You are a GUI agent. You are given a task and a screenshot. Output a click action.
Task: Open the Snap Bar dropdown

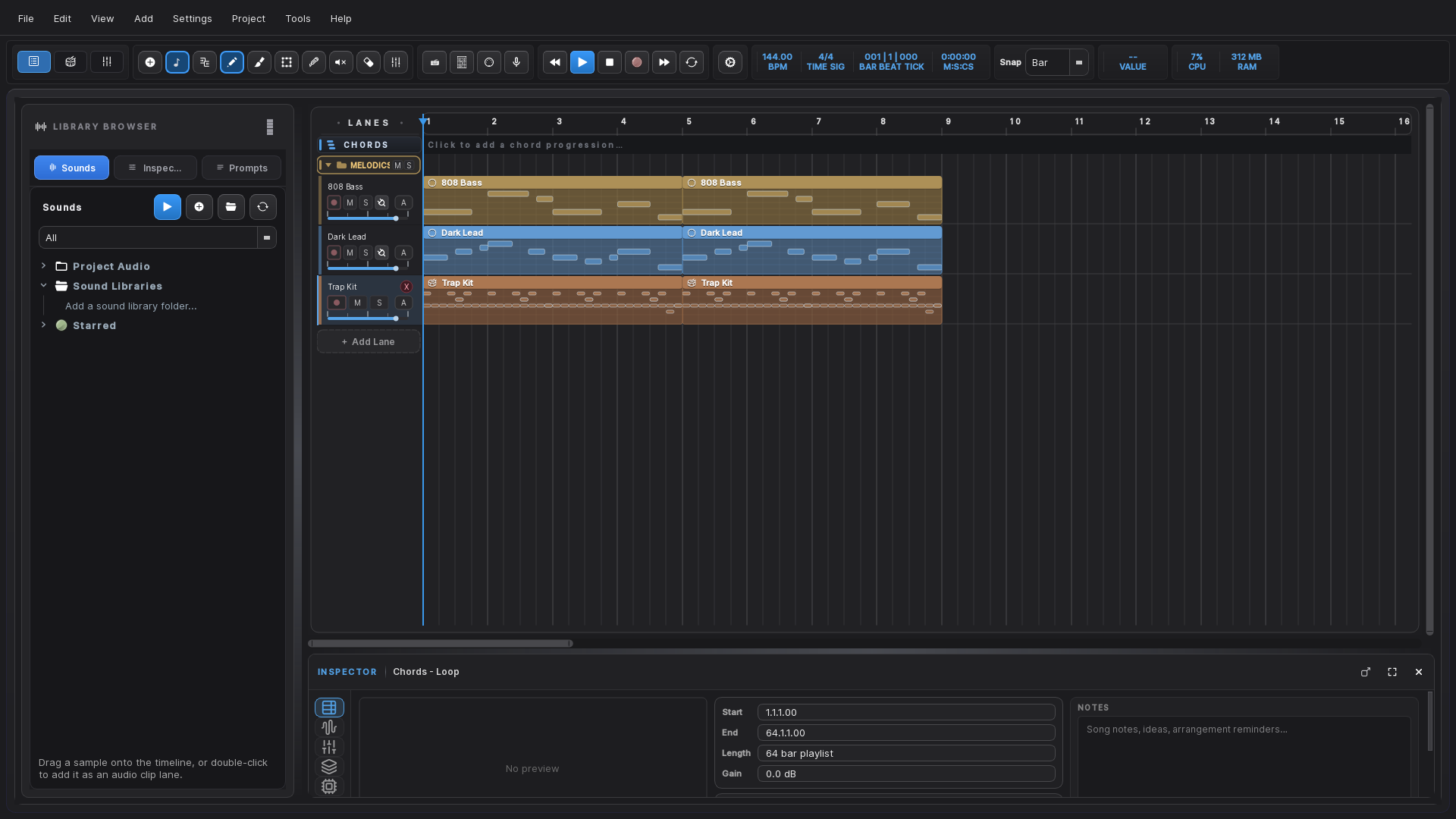tap(1057, 62)
